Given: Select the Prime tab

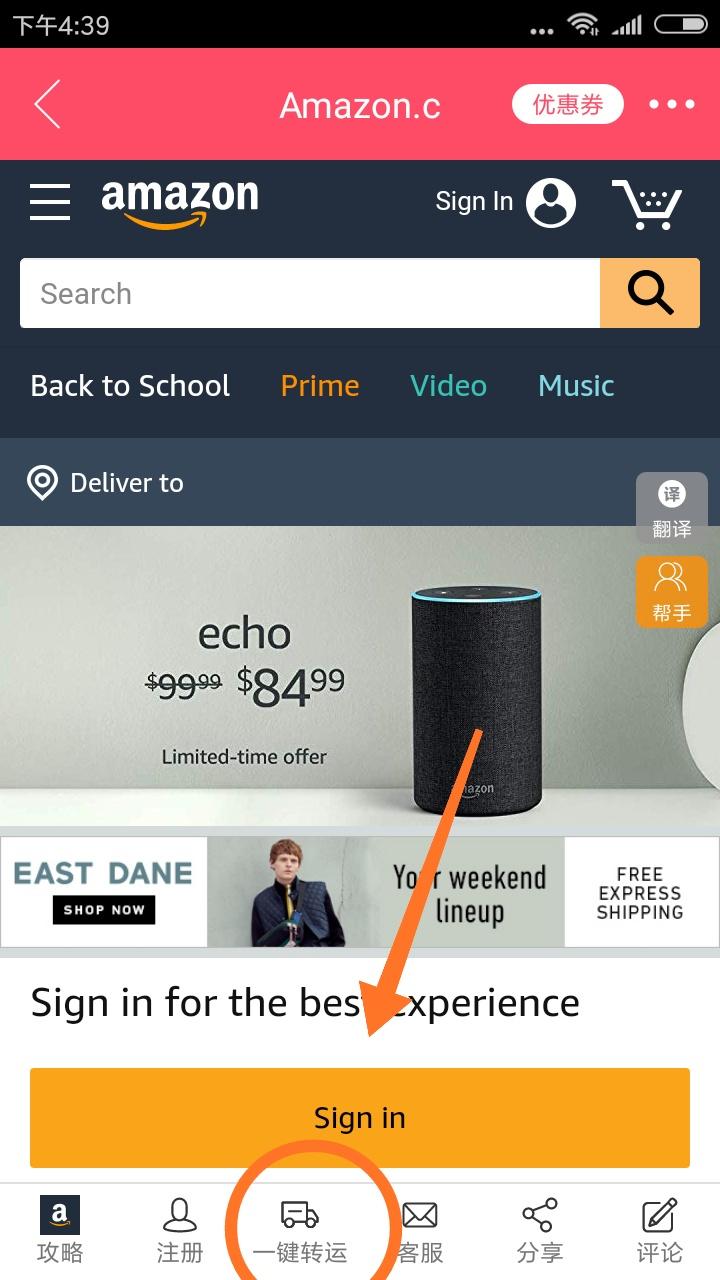Looking at the screenshot, I should pyautogui.click(x=320, y=386).
